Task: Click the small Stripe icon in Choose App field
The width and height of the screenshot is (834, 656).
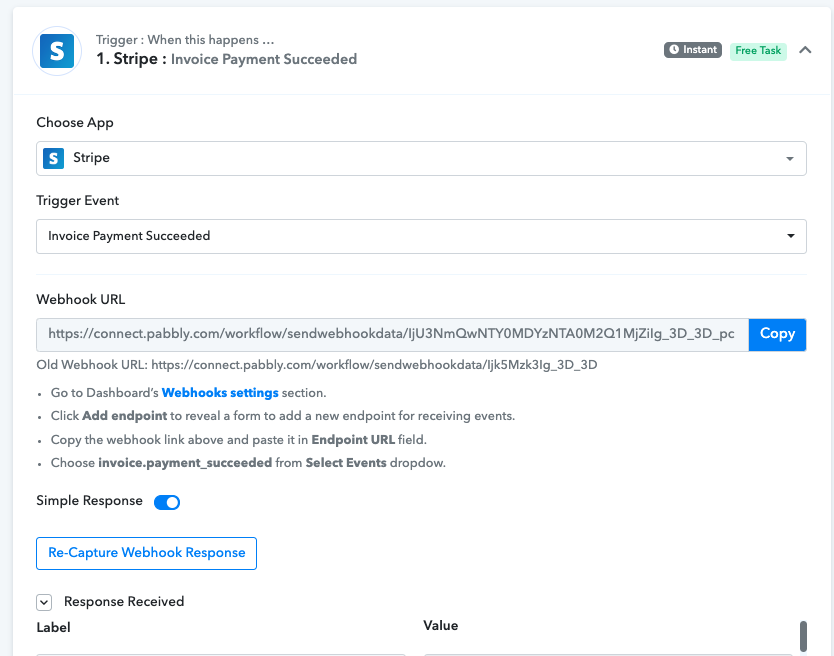Action: (53, 158)
